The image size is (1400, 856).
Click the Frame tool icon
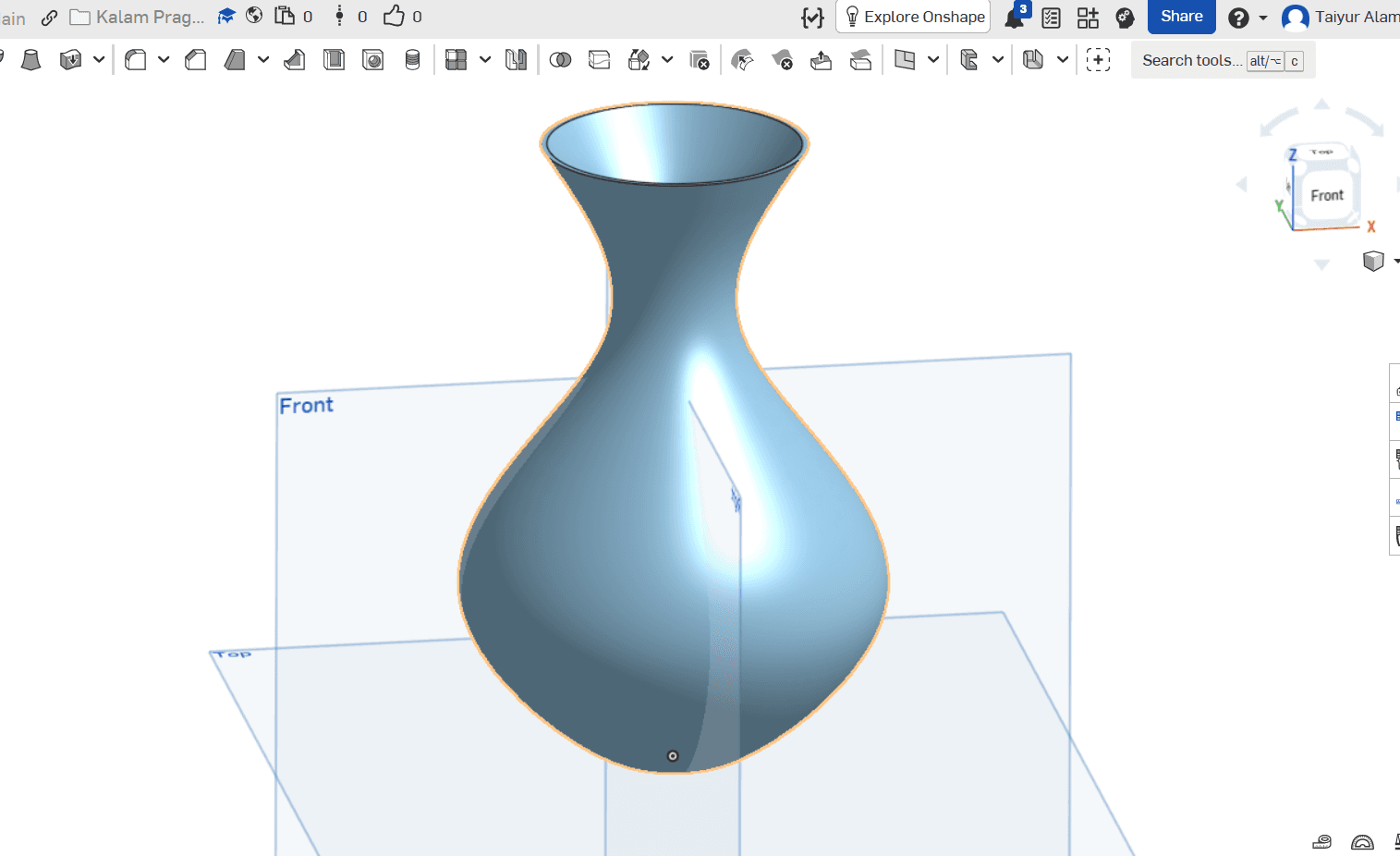tap(968, 60)
